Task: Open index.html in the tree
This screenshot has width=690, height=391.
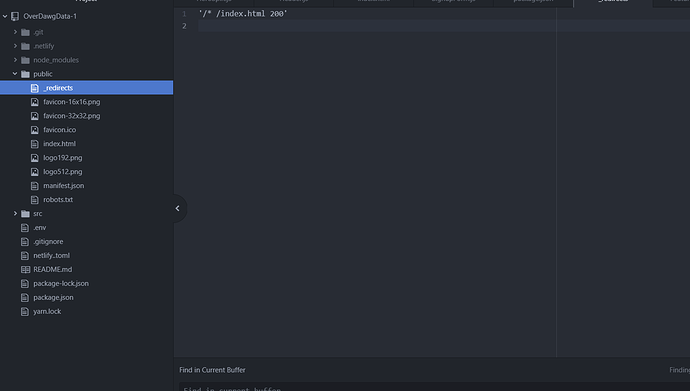Action: pos(59,144)
